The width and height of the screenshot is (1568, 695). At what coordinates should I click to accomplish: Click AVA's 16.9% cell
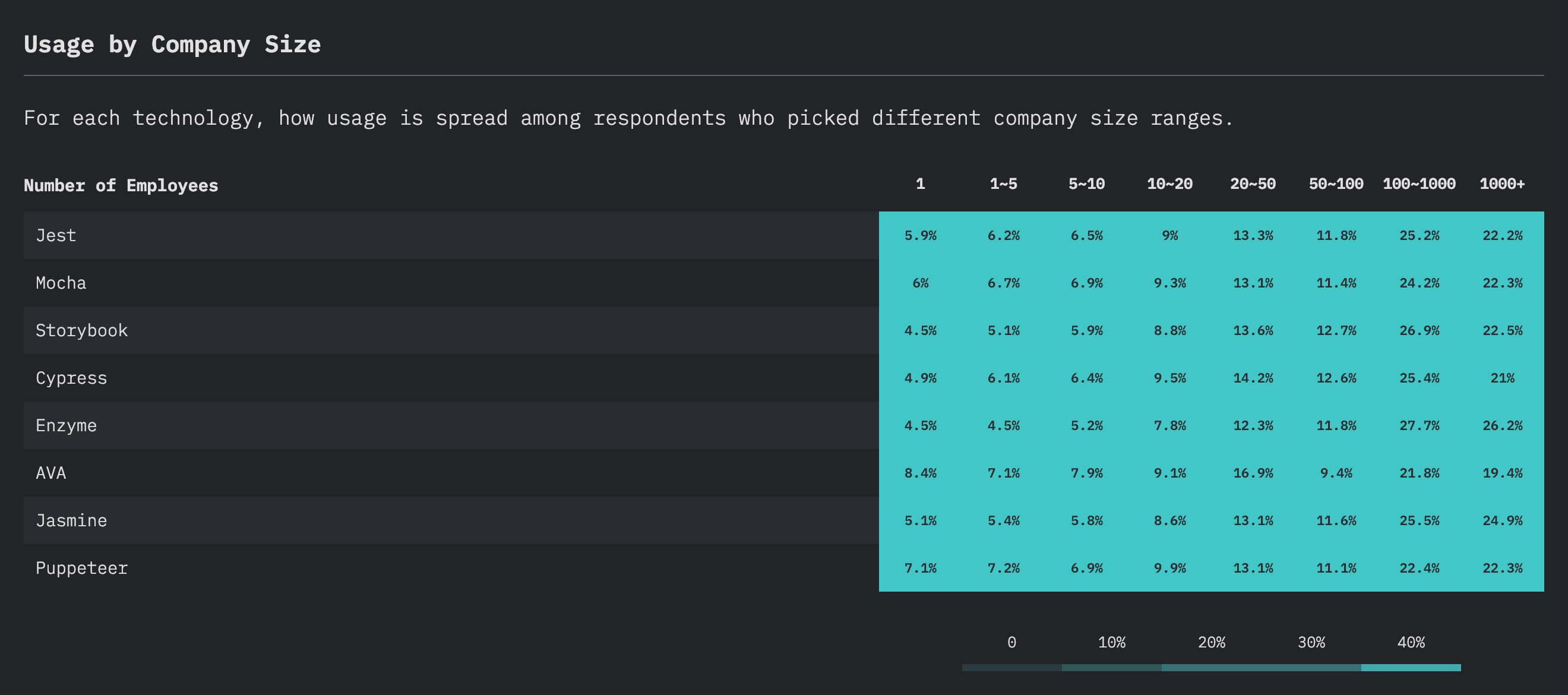coord(1253,473)
